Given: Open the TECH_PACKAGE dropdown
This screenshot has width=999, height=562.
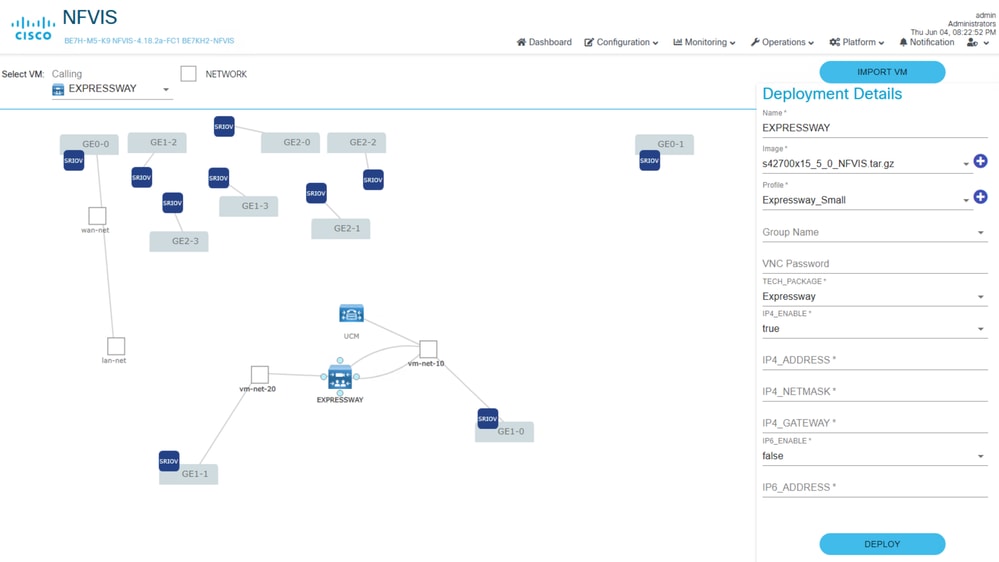Looking at the screenshot, I should click(x=875, y=297).
